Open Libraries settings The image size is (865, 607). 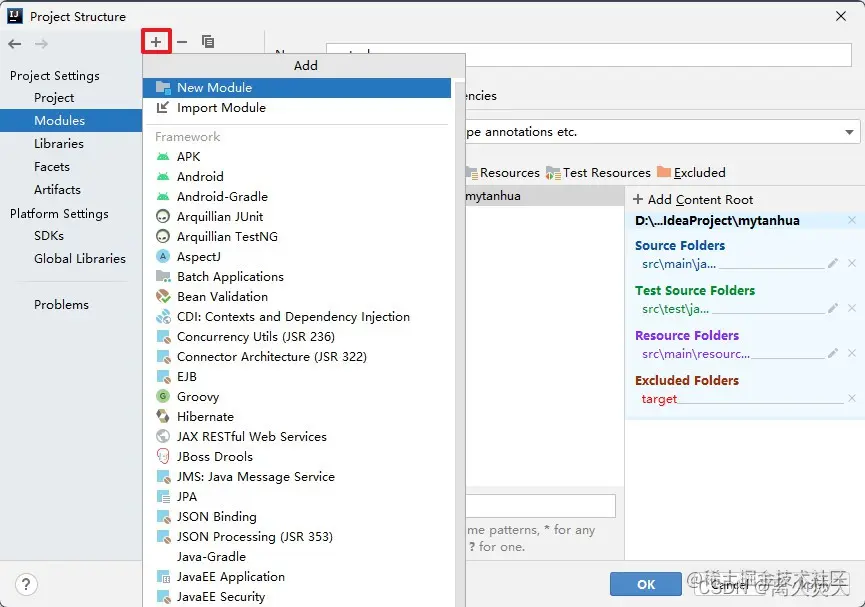pyautogui.click(x=59, y=143)
